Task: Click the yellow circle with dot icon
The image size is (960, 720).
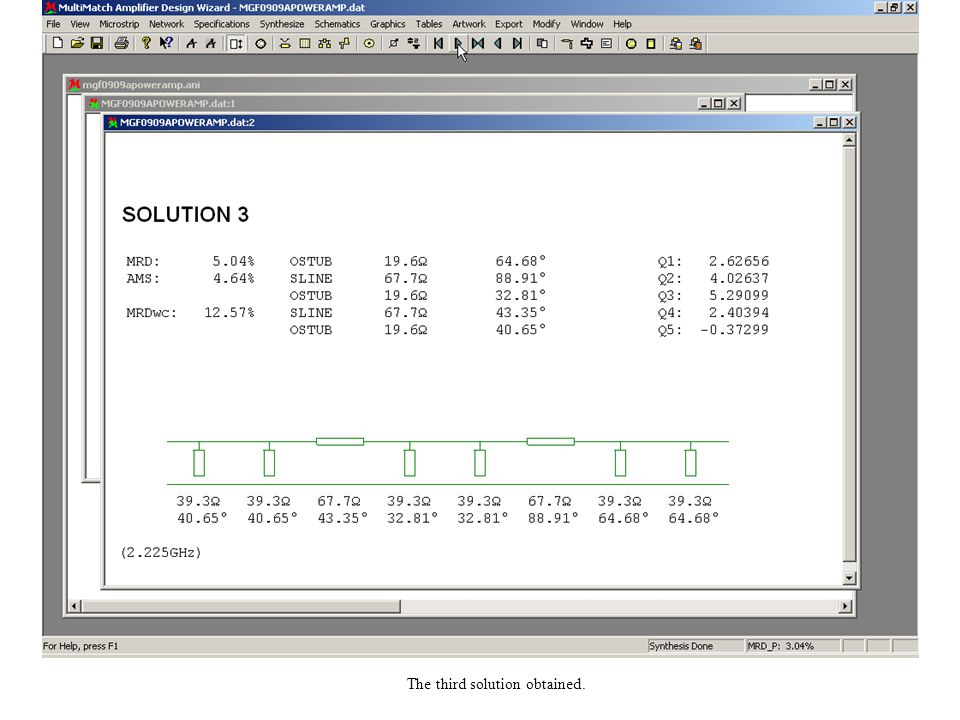Action: coord(369,43)
